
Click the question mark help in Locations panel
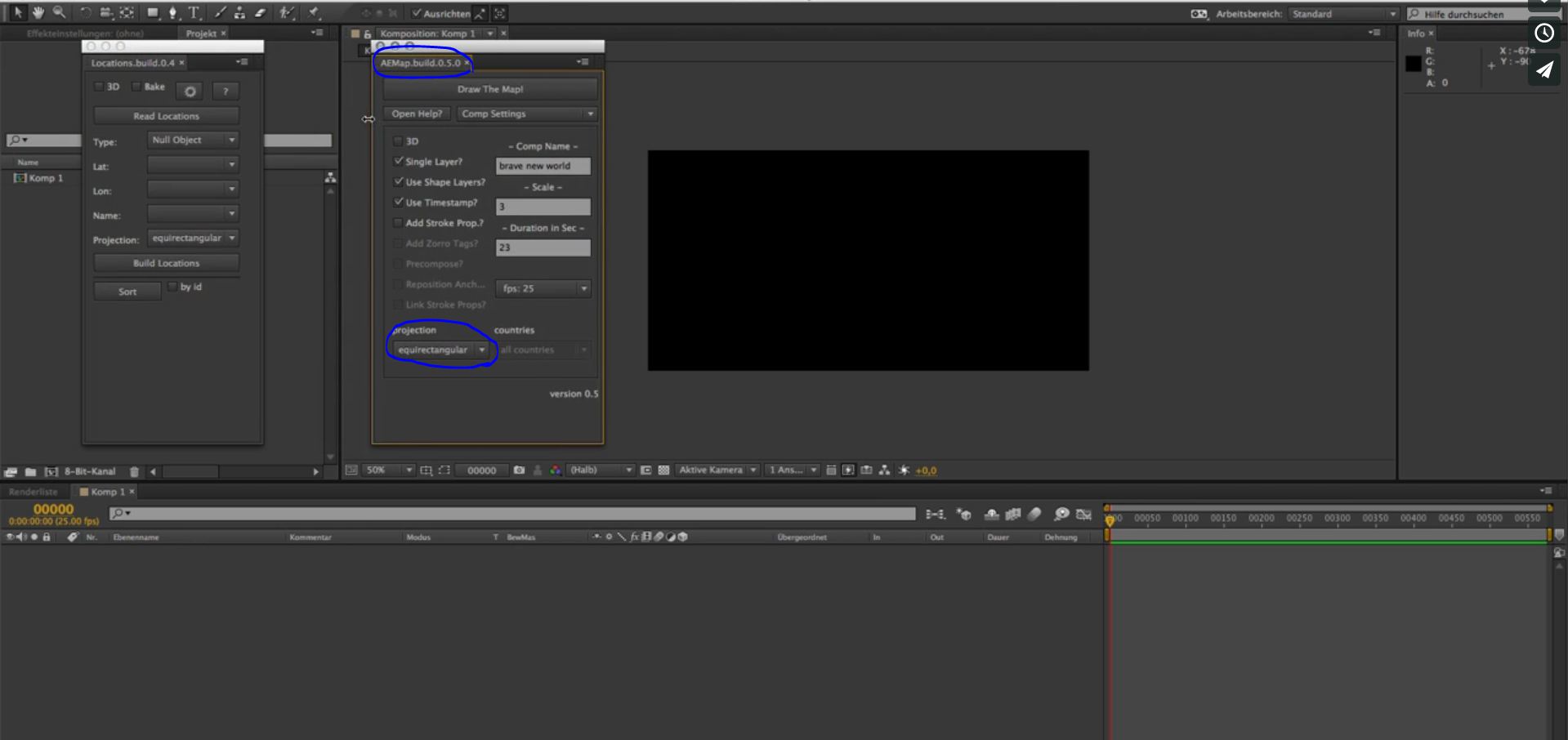click(226, 91)
